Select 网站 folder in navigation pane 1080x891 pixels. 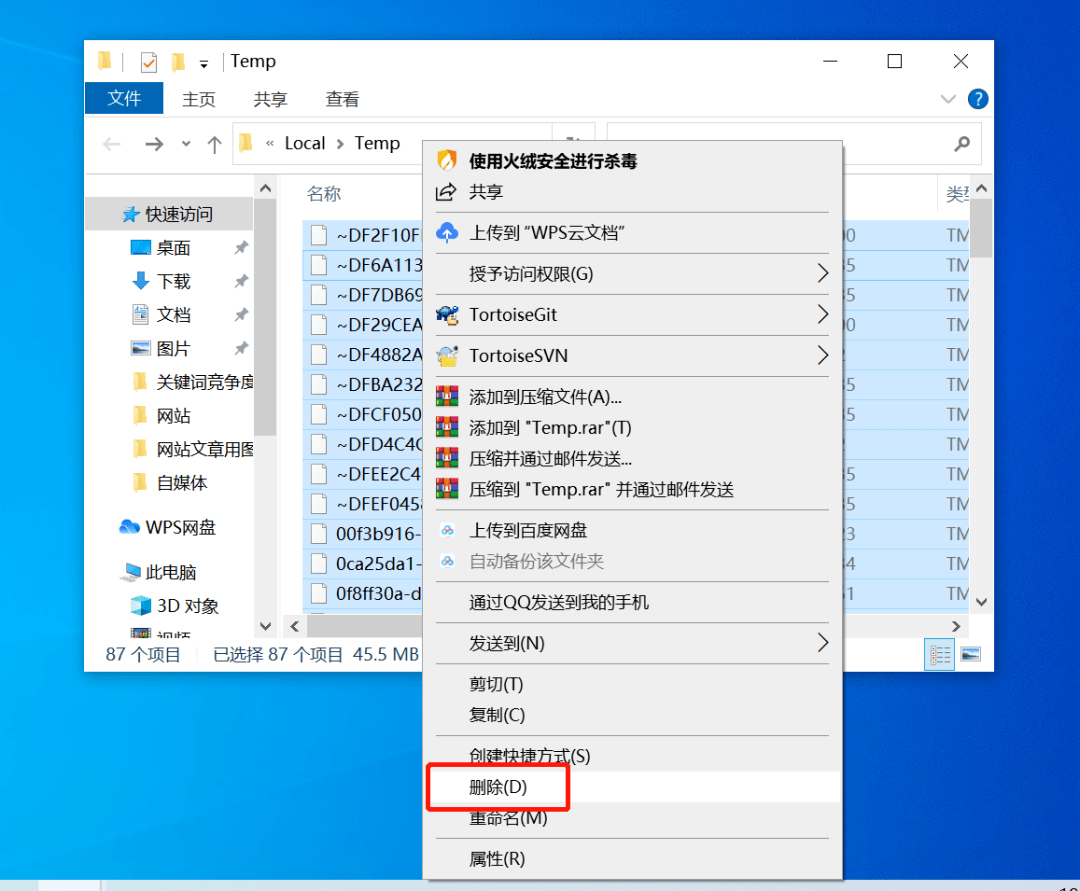pos(172,416)
